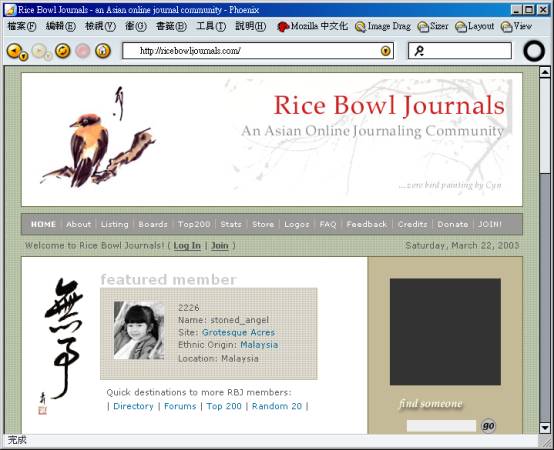Click the Log In link
The width and height of the screenshot is (554, 450).
[x=187, y=245]
